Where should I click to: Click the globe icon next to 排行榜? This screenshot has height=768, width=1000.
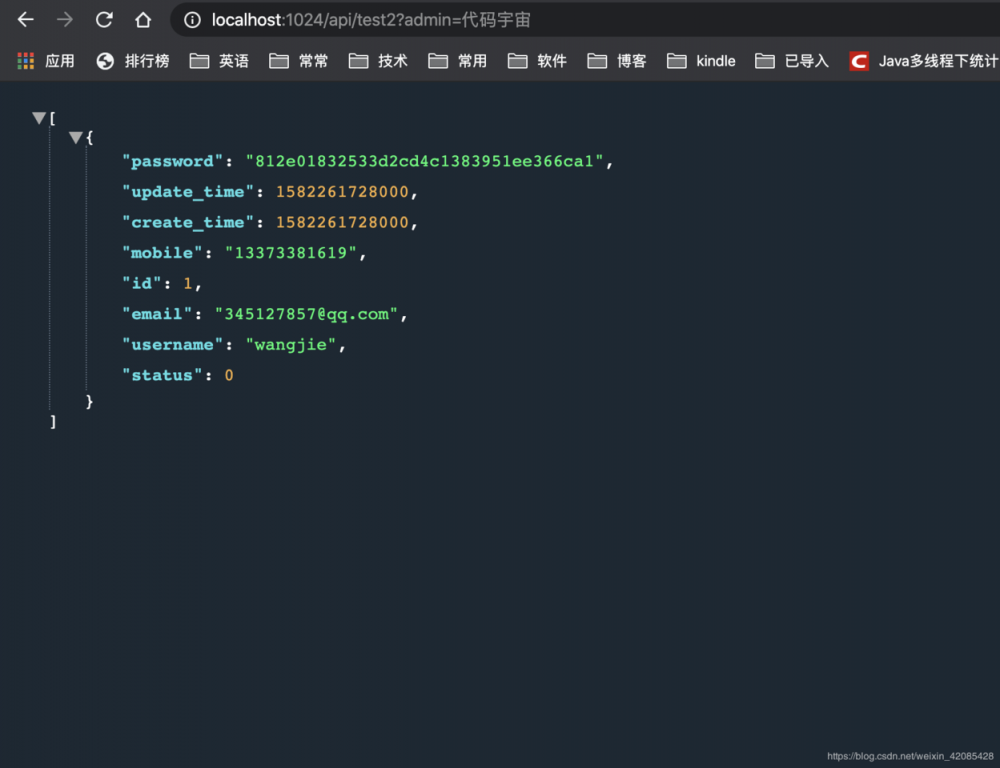tap(104, 60)
